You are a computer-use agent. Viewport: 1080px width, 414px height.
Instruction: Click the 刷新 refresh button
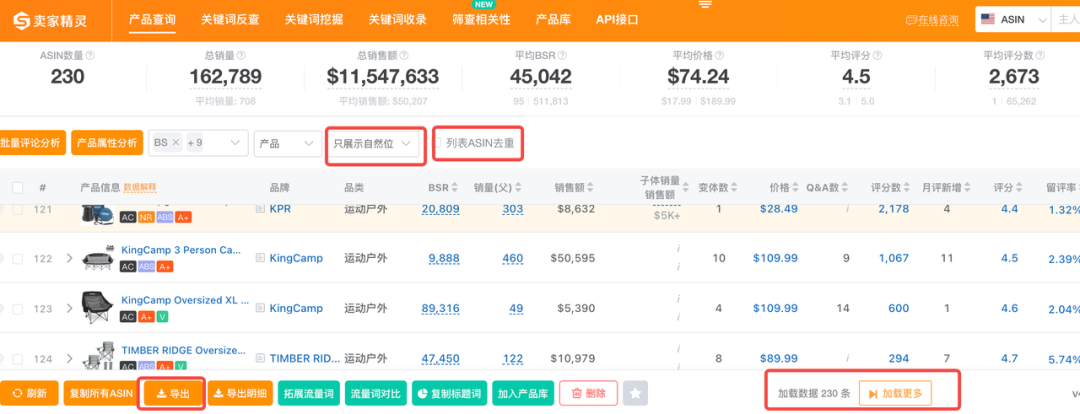[30, 393]
